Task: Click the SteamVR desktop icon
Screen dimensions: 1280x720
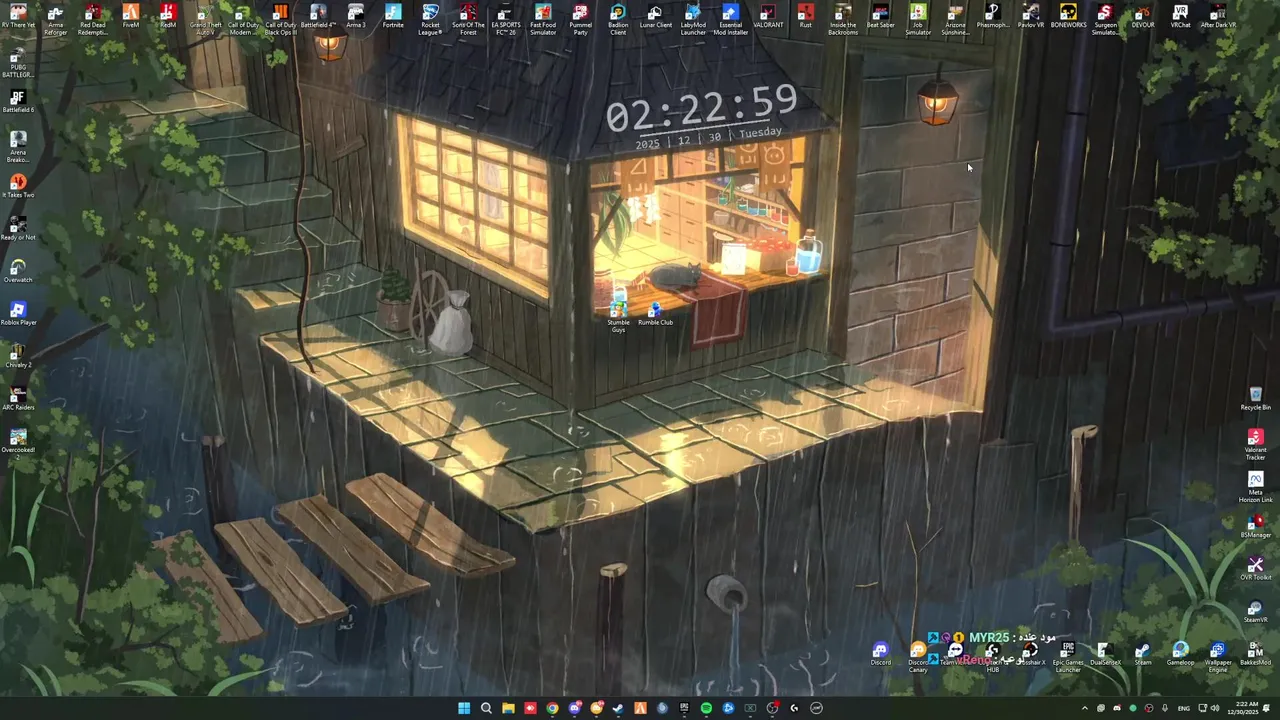Action: 1256,611
